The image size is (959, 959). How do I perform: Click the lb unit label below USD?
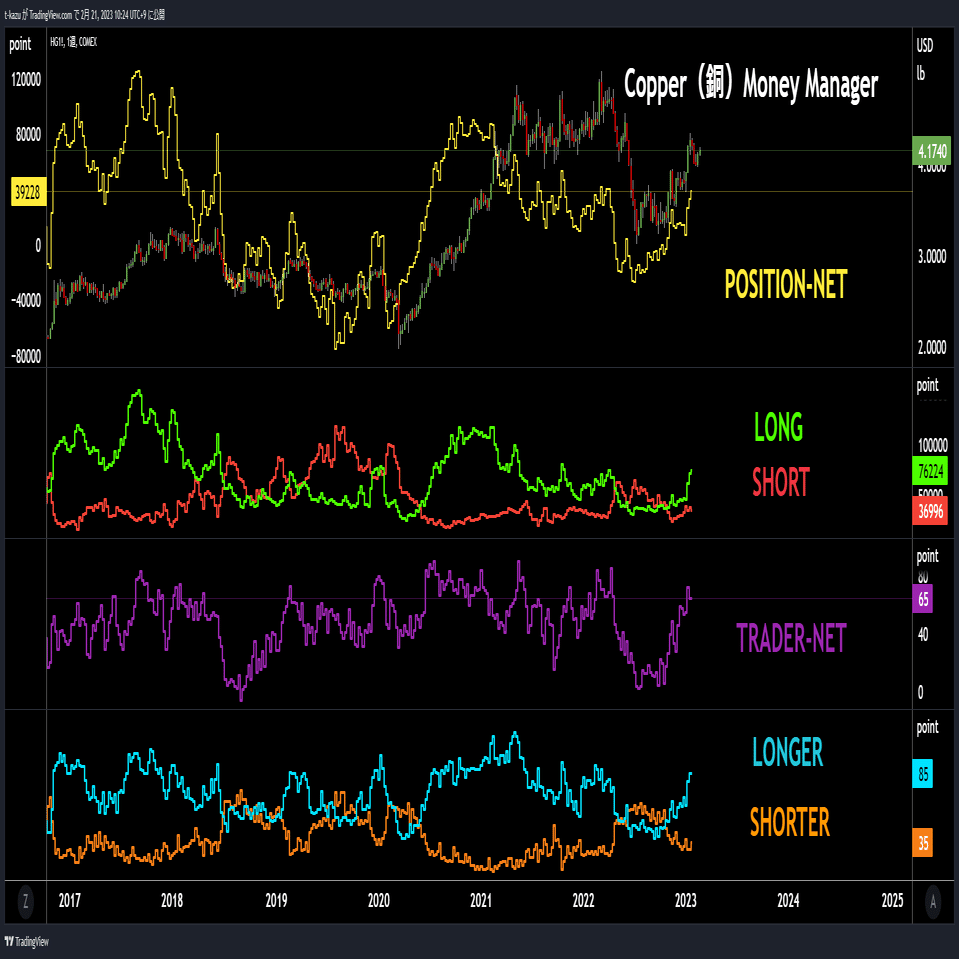click(x=920, y=73)
